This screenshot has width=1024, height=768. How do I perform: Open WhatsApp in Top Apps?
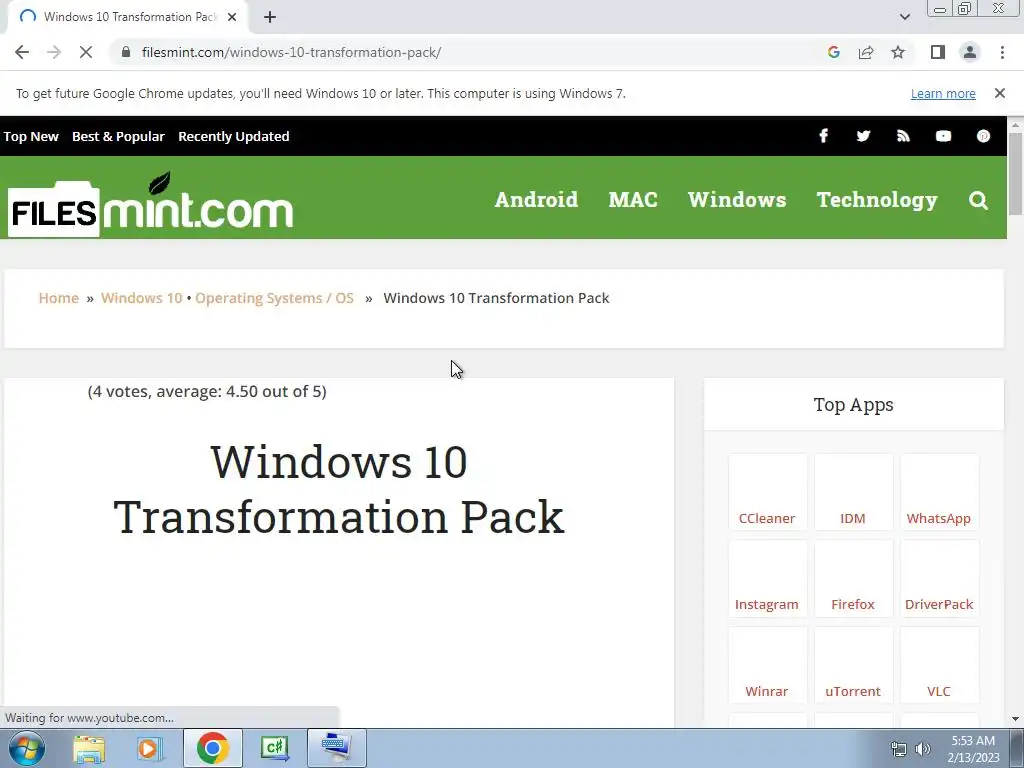click(x=938, y=492)
